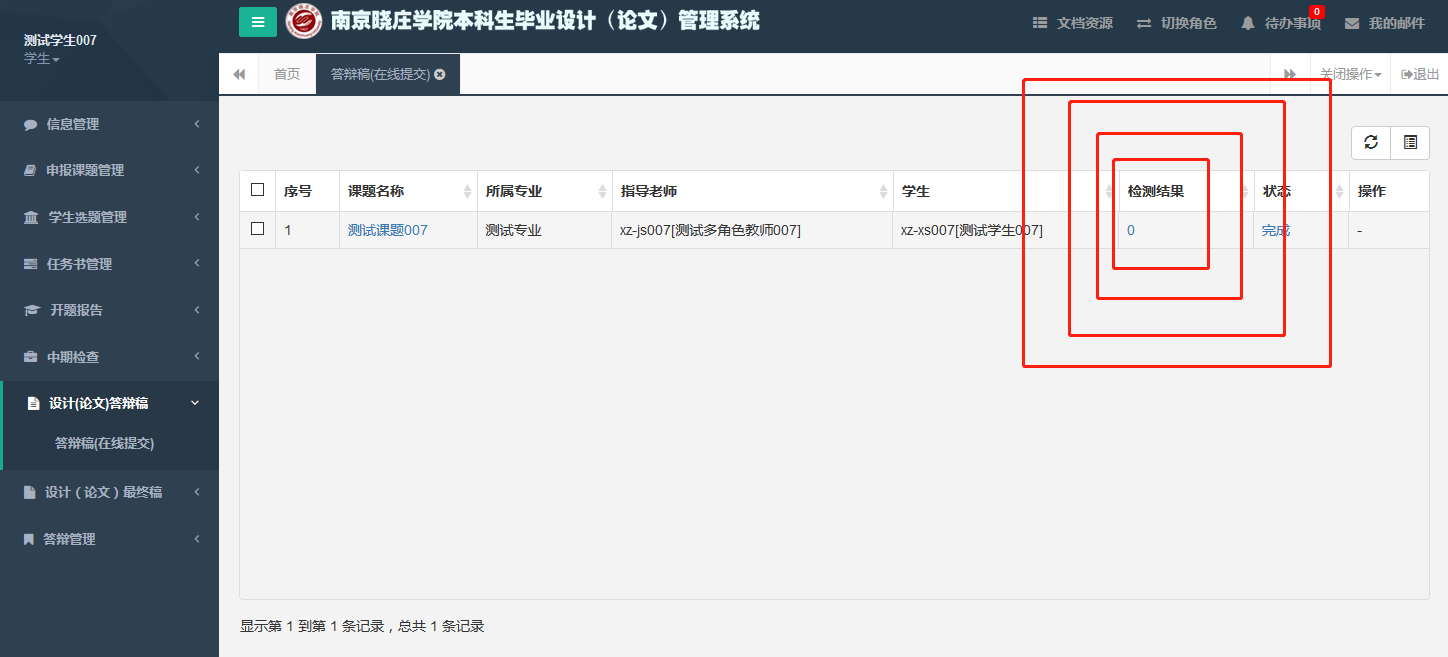Click the bell icon for 待办事项
1448x657 pixels.
(x=1248, y=23)
